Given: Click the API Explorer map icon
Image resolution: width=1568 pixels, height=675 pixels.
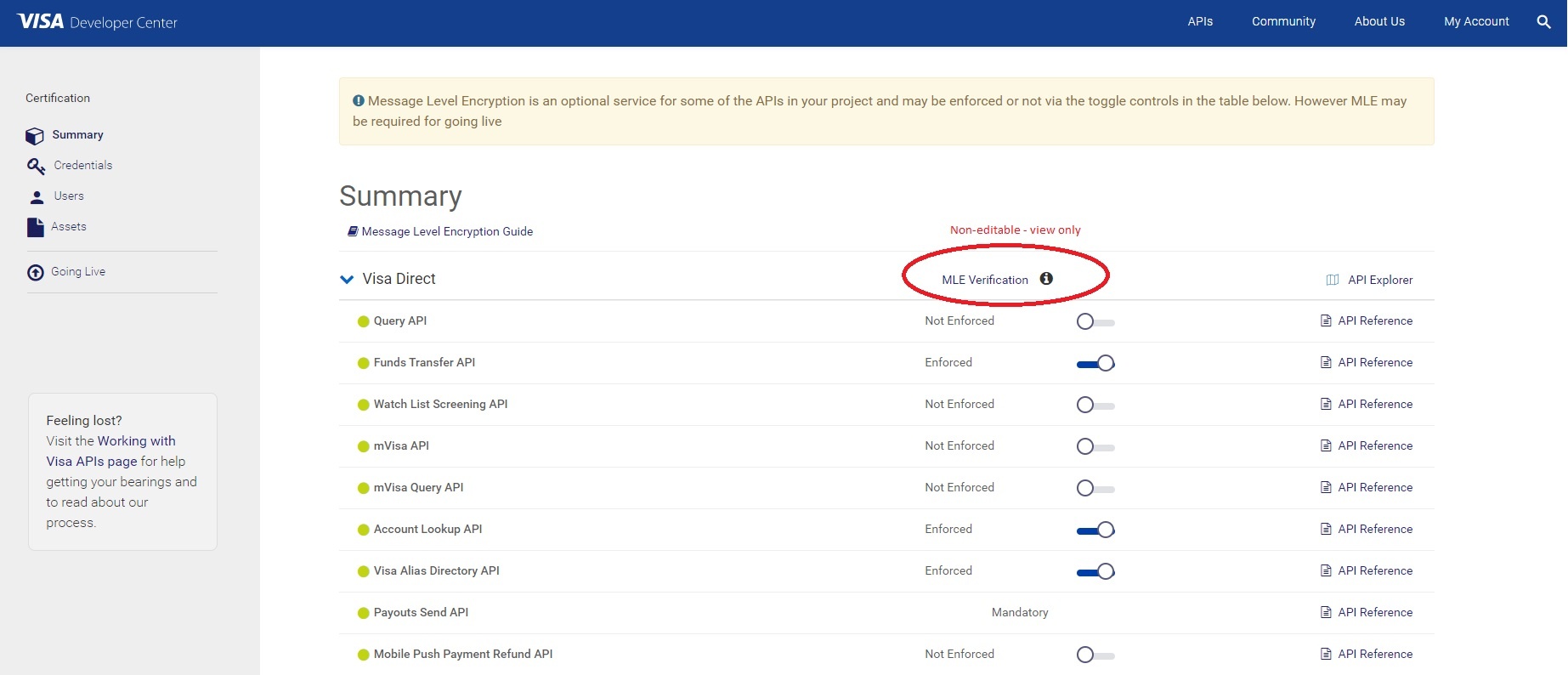Looking at the screenshot, I should [1332, 281].
